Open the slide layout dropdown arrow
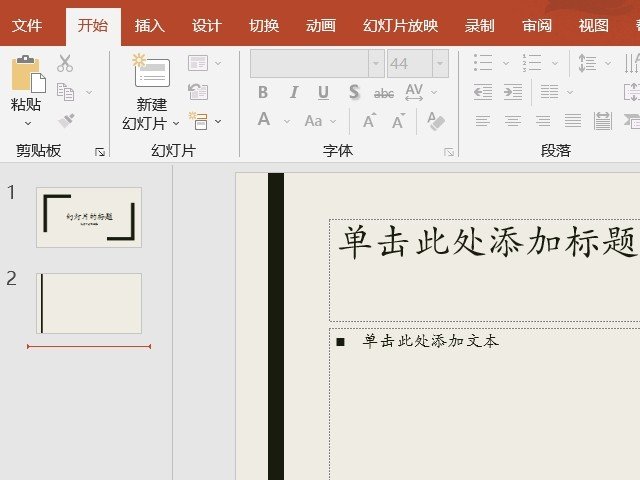 pyautogui.click(x=218, y=63)
